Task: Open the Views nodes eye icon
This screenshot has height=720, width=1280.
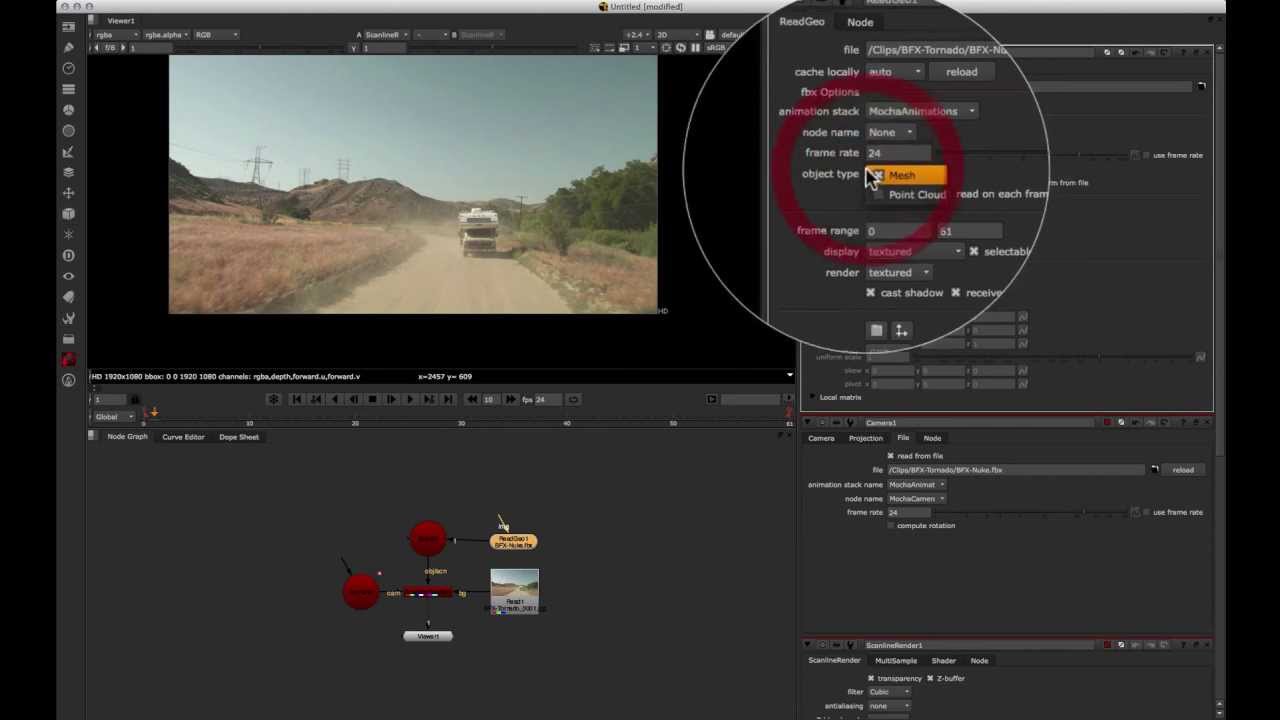Action: (x=68, y=276)
